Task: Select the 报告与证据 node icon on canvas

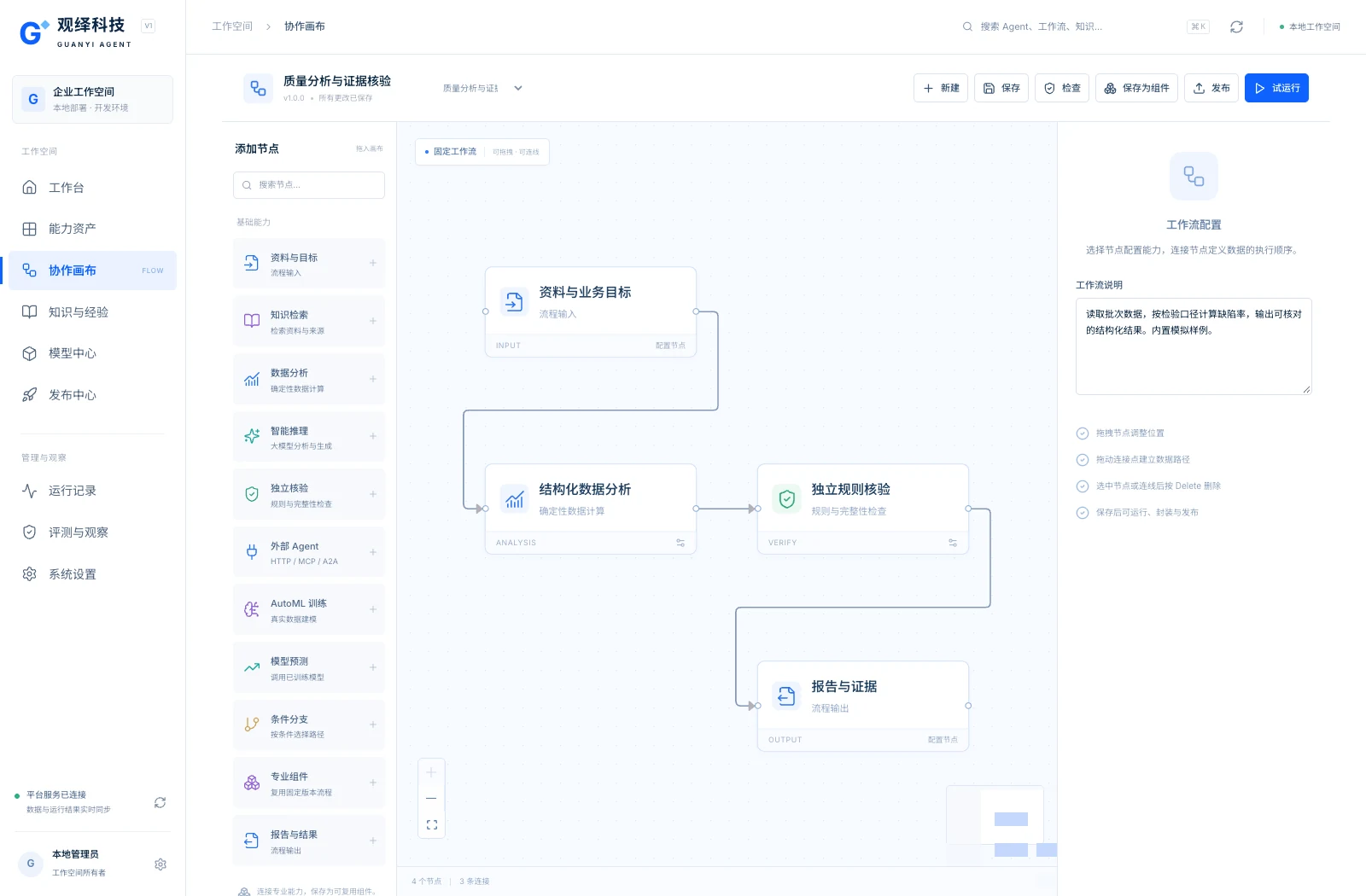Action: coord(786,696)
